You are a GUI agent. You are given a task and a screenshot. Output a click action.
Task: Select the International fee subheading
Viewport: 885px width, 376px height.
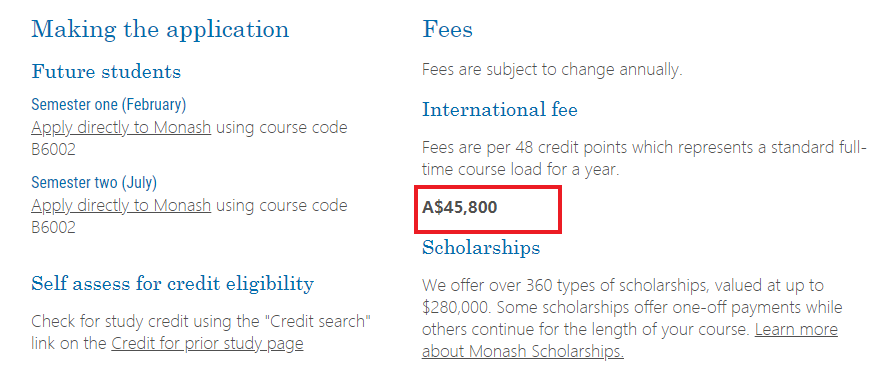pyautogui.click(x=500, y=109)
